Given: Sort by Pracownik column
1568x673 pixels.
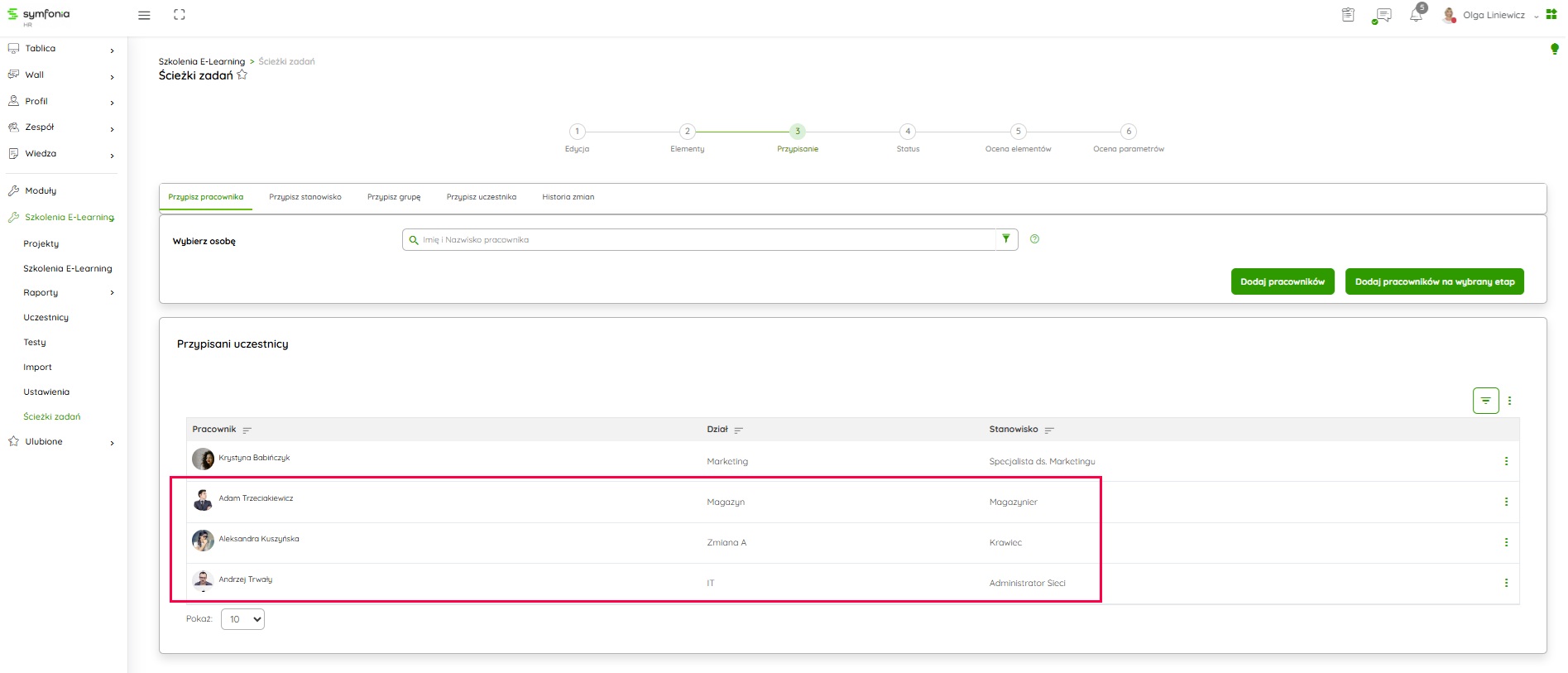Looking at the screenshot, I should pyautogui.click(x=247, y=430).
